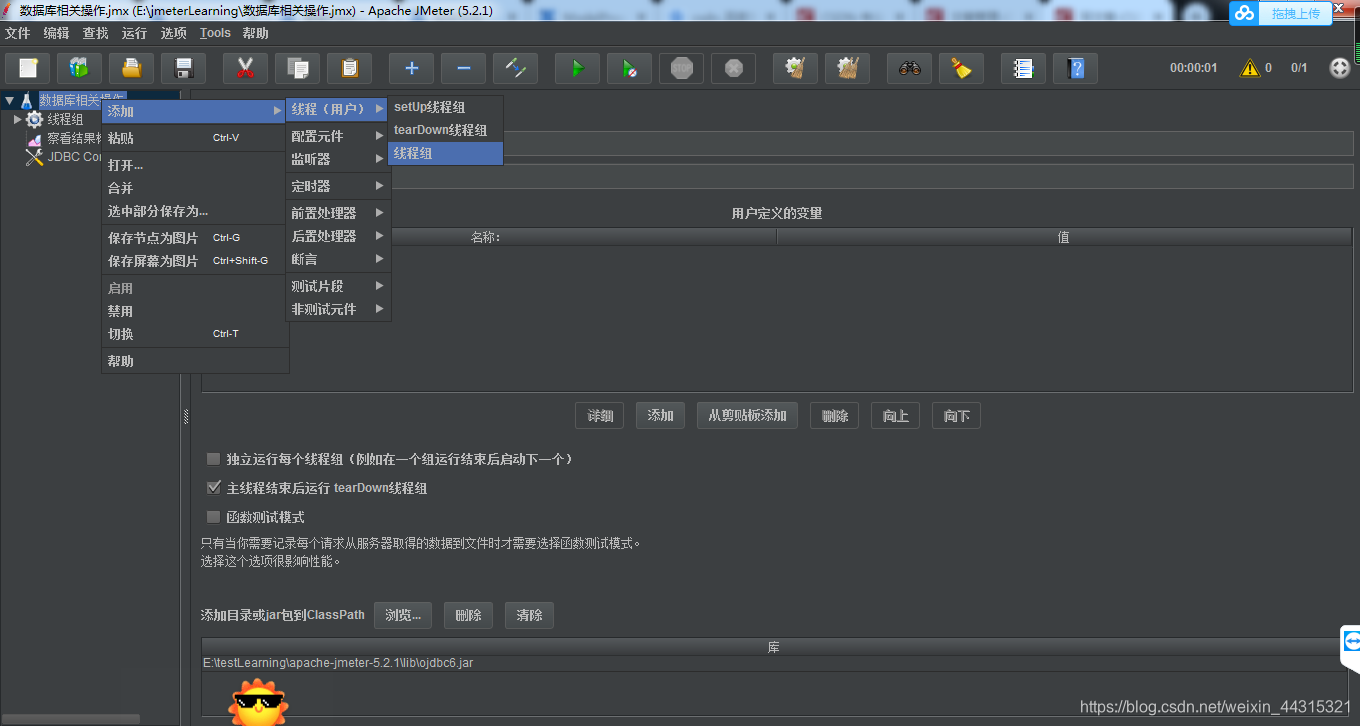Screen dimensions: 1360x726
Task: Select 合并 in context menu
Action: pyautogui.click(x=195, y=188)
